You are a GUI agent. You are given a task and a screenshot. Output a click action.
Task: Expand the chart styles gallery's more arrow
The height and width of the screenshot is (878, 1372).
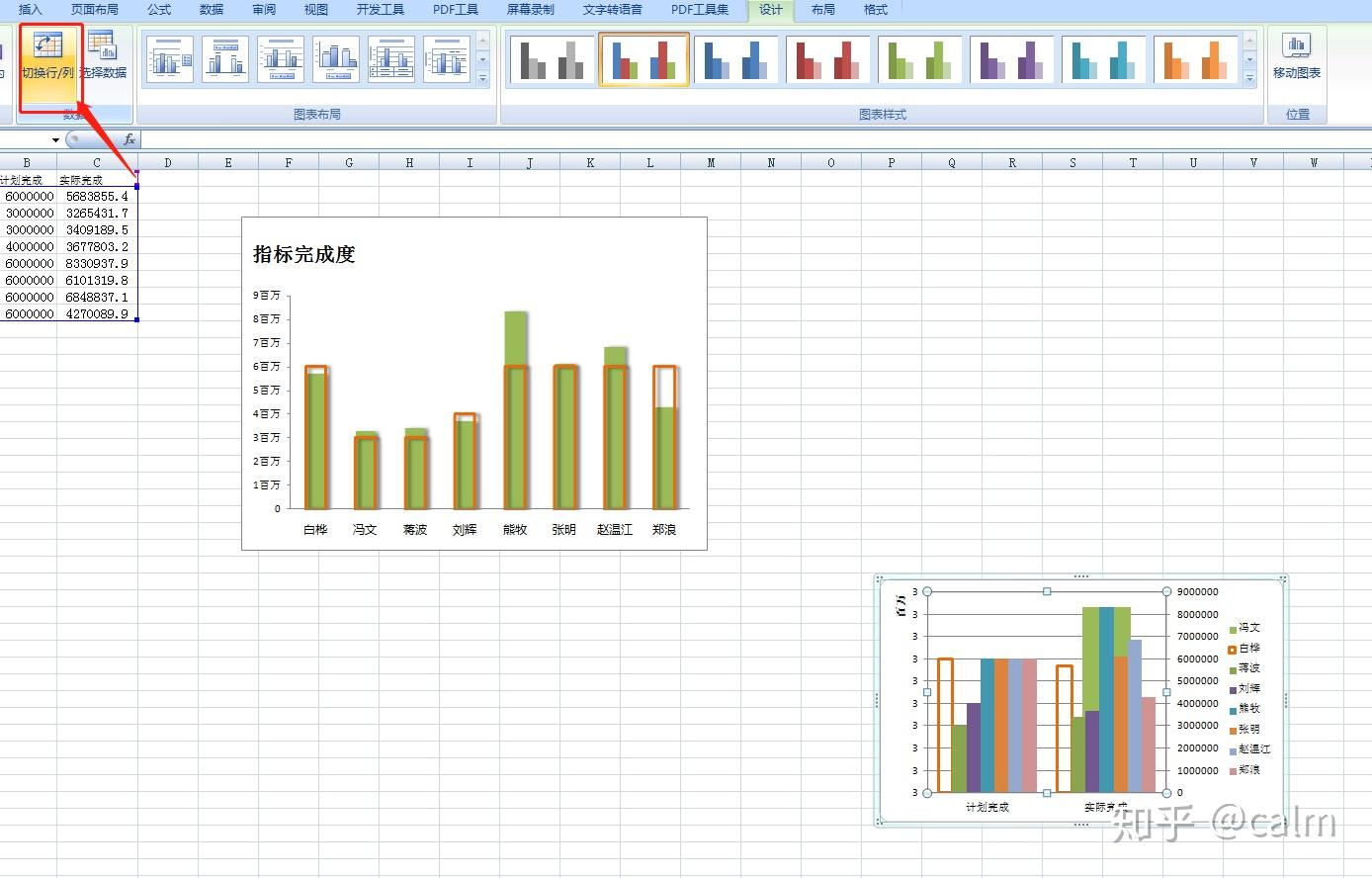pyautogui.click(x=1250, y=77)
